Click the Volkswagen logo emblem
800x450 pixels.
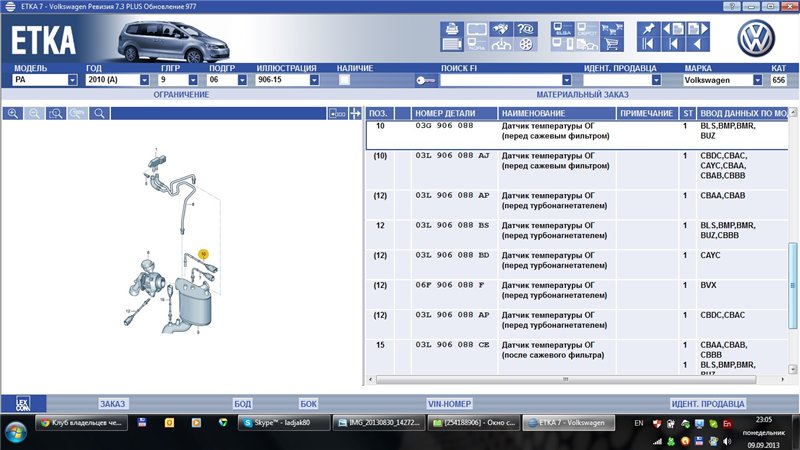pos(756,38)
